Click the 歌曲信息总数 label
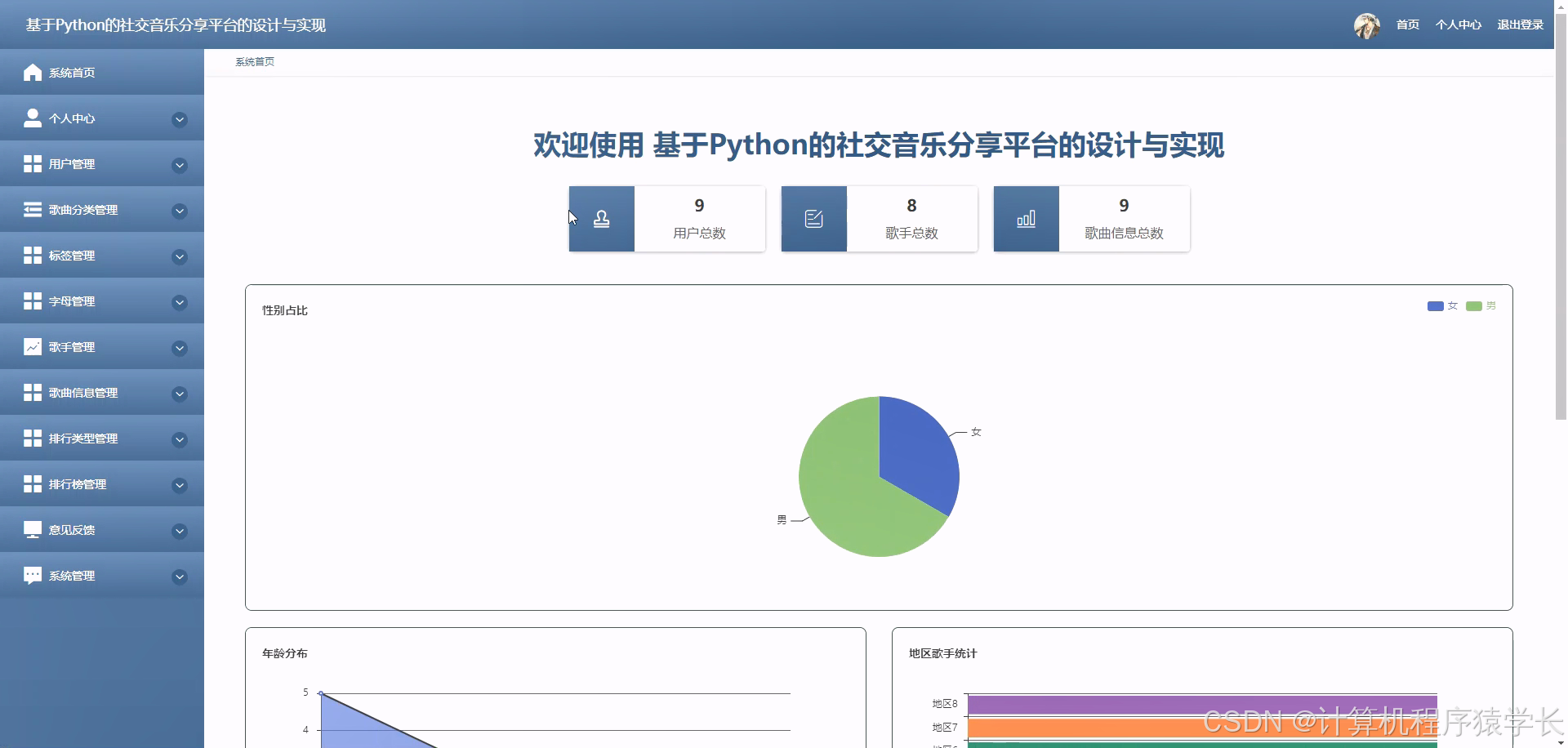The image size is (1568, 748). coord(1124,234)
